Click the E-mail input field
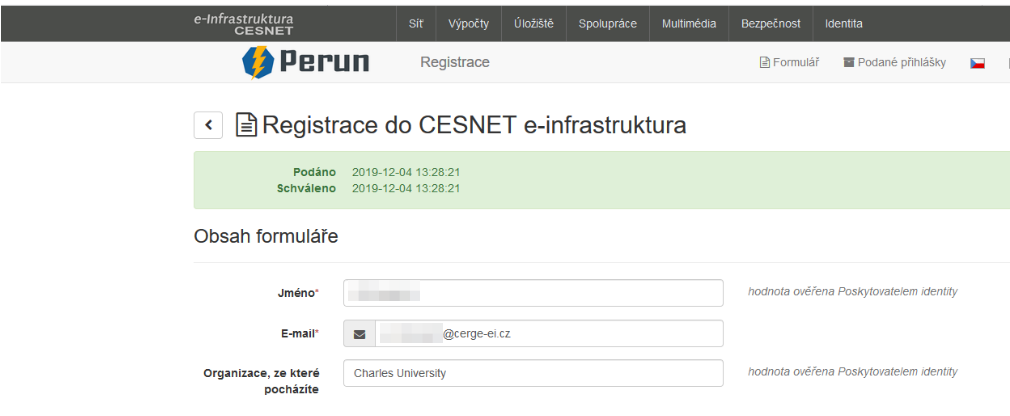The height and width of the screenshot is (416, 1010). coord(548,334)
